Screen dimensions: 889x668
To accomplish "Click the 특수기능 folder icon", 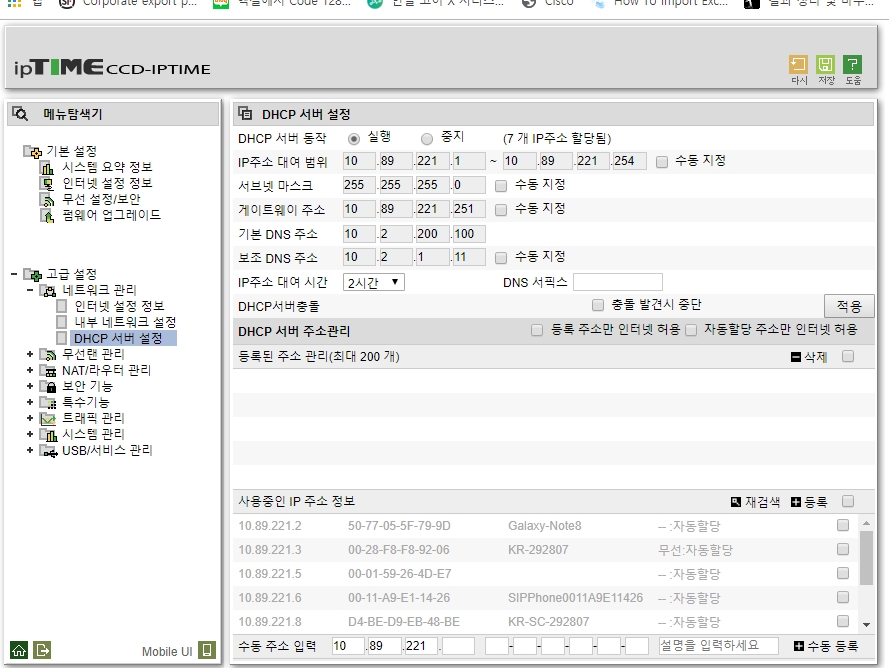I will click(48, 403).
